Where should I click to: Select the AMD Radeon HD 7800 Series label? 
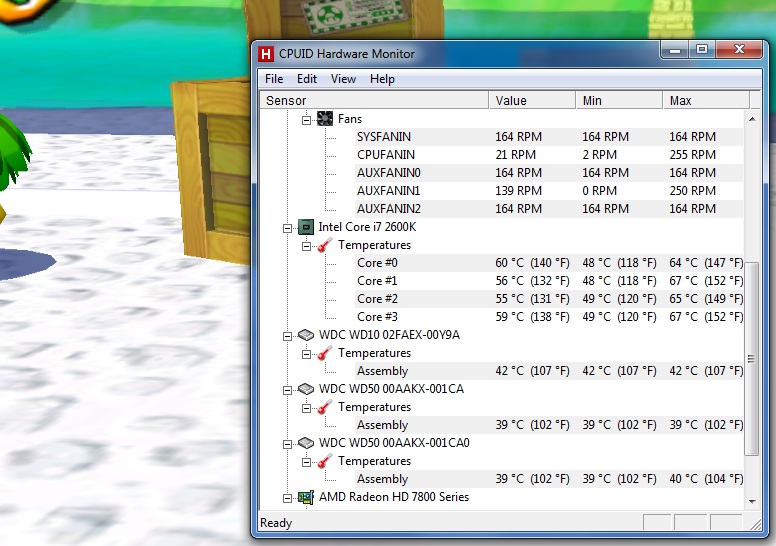click(x=394, y=497)
